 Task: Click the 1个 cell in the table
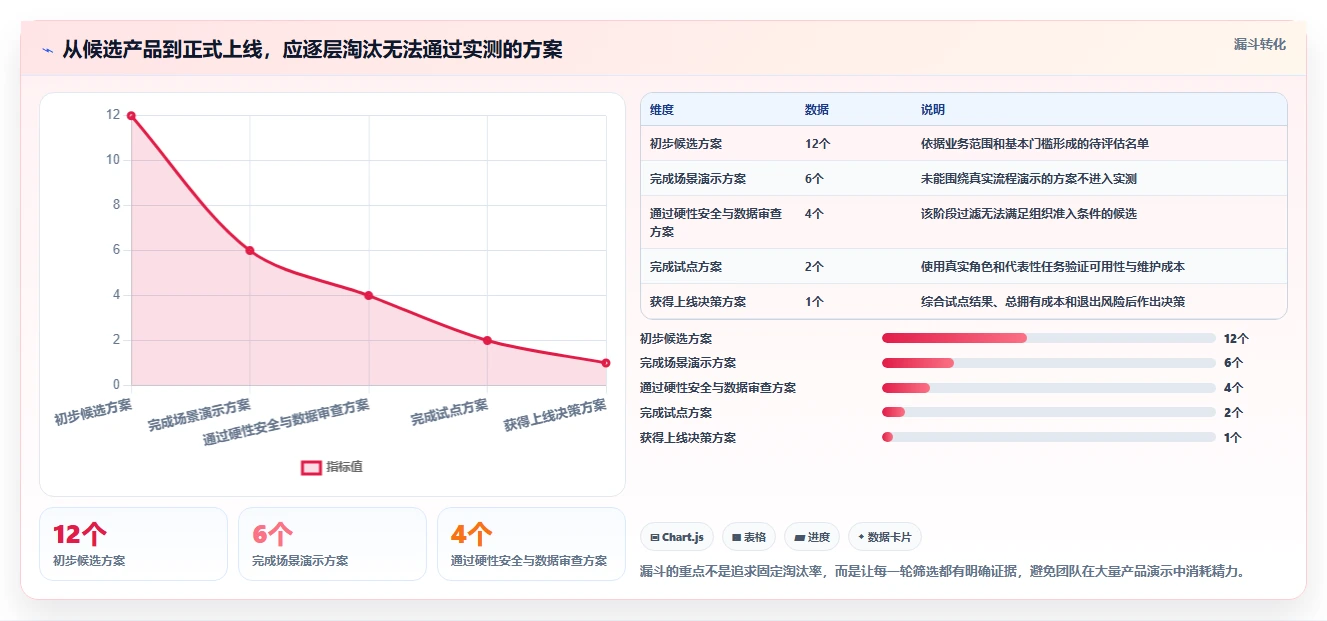point(815,301)
